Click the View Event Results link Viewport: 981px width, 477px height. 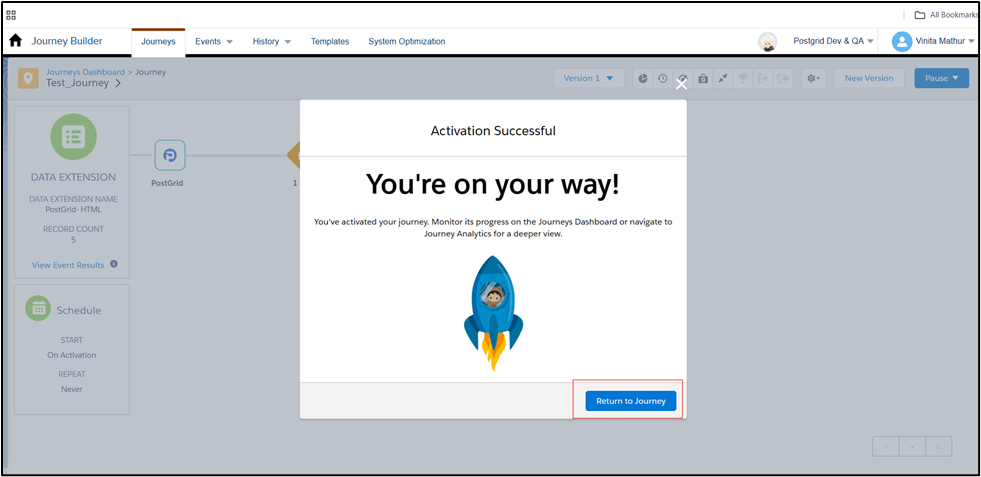(x=68, y=265)
